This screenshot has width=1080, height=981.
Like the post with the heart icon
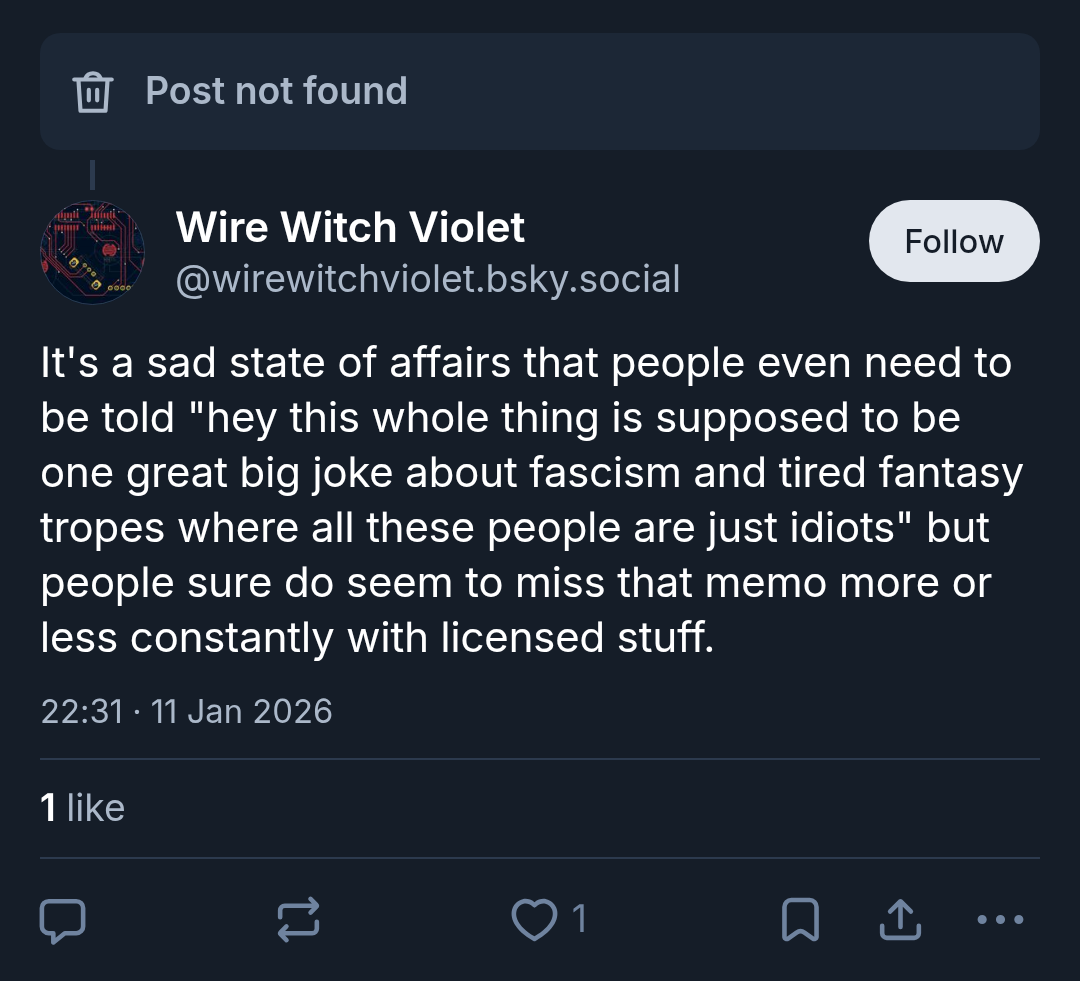point(534,920)
